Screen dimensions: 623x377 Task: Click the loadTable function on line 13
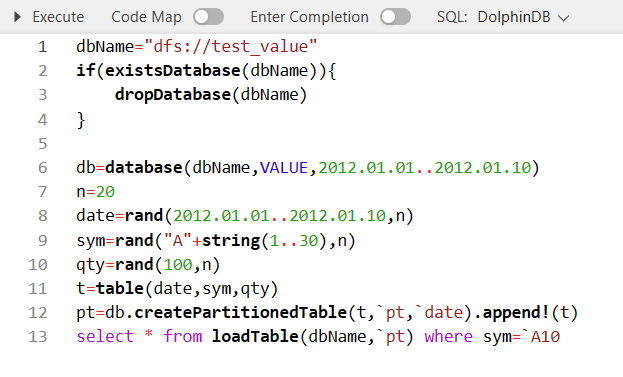pos(255,337)
